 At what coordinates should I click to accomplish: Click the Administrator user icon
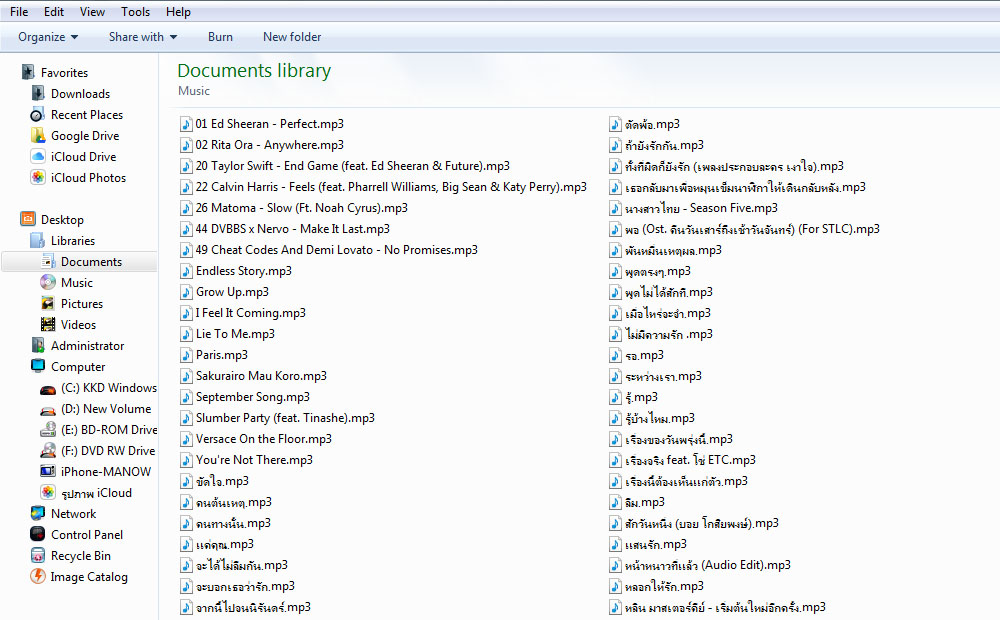click(38, 346)
